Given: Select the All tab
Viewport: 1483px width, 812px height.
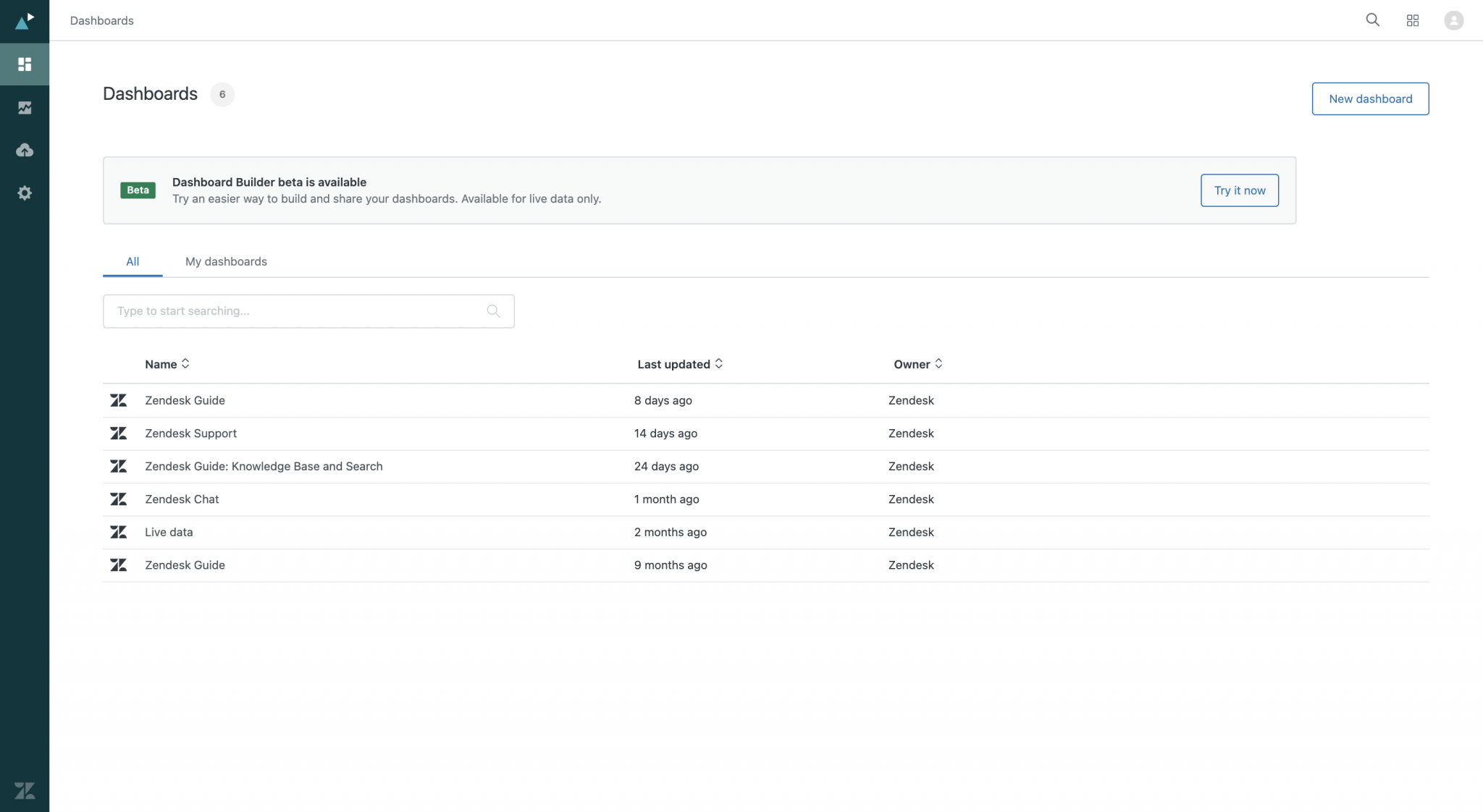Looking at the screenshot, I should point(133,261).
